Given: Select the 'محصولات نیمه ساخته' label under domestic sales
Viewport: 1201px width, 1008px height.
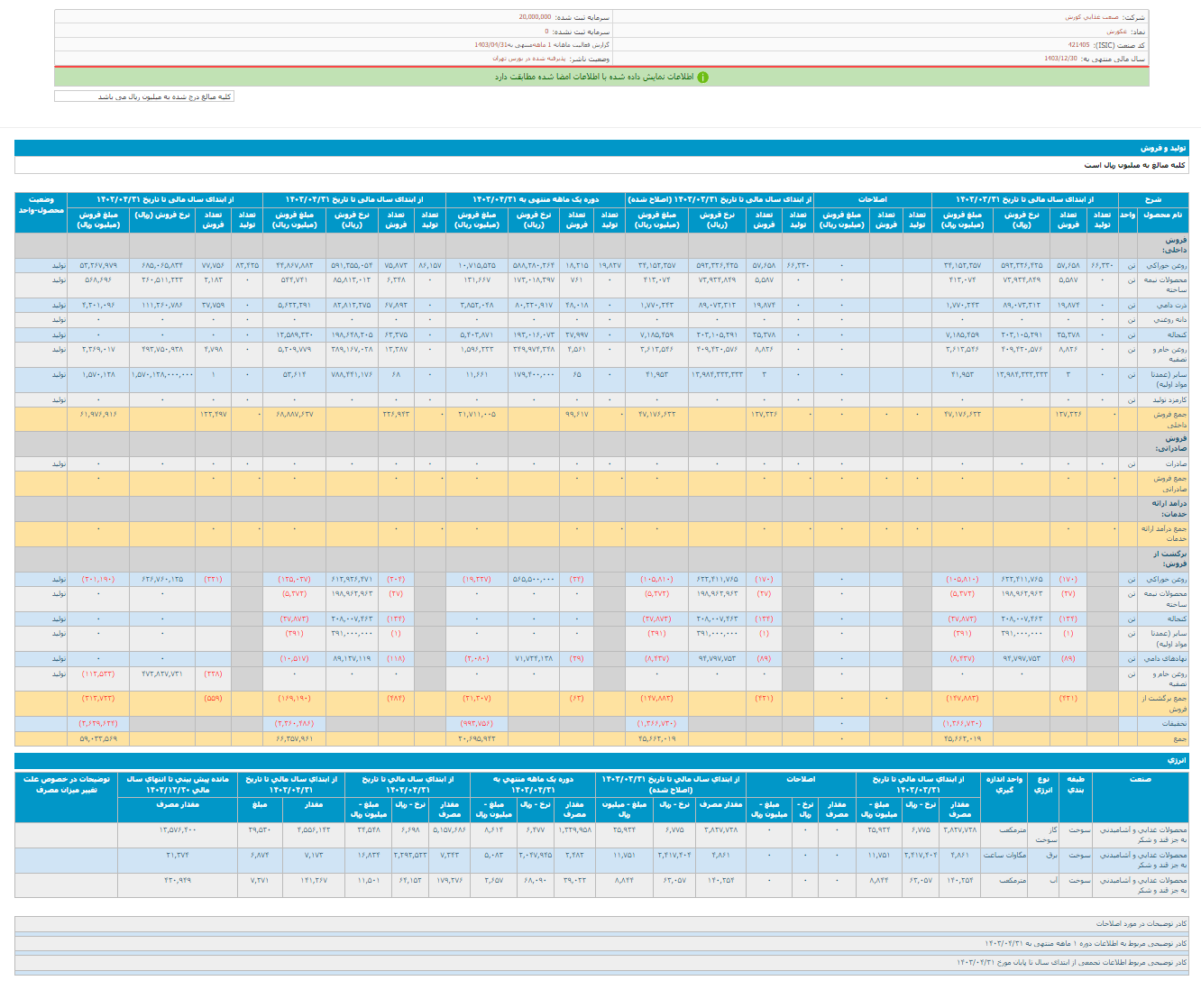Looking at the screenshot, I should [x=1162, y=285].
